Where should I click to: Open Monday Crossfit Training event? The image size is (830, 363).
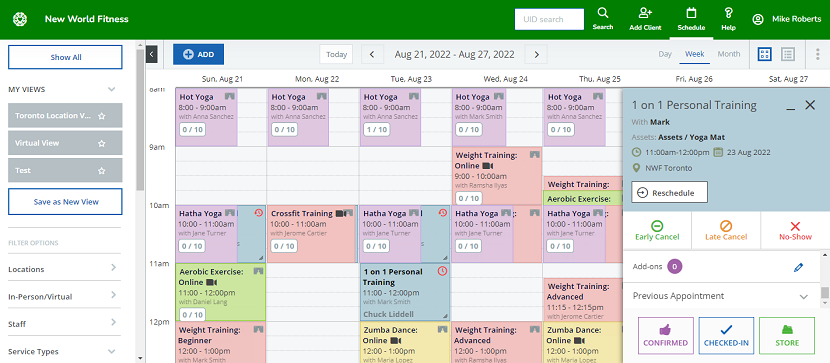(312, 234)
